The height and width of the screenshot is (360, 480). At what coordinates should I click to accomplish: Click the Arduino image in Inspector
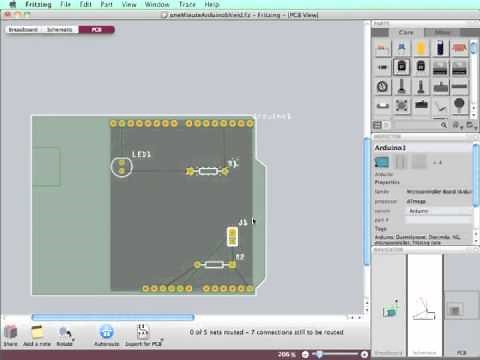point(382,162)
